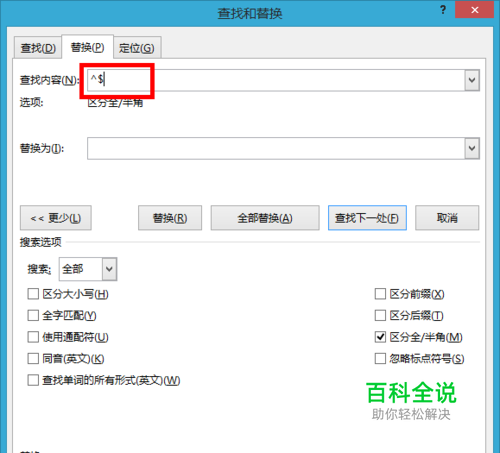
Task: Enable the 区分前缀(X) checkbox
Action: click(380, 294)
